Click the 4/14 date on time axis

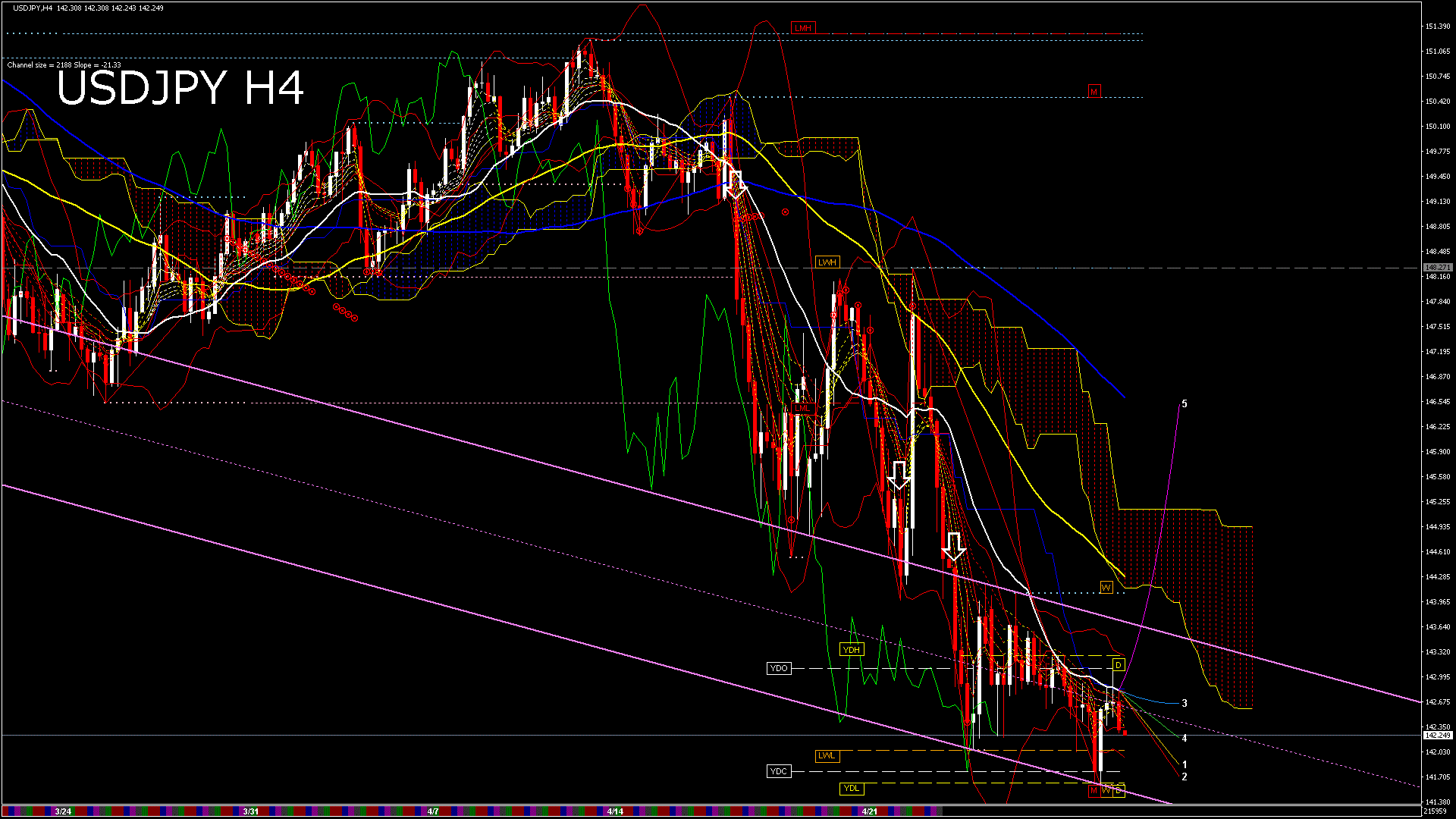(615, 811)
